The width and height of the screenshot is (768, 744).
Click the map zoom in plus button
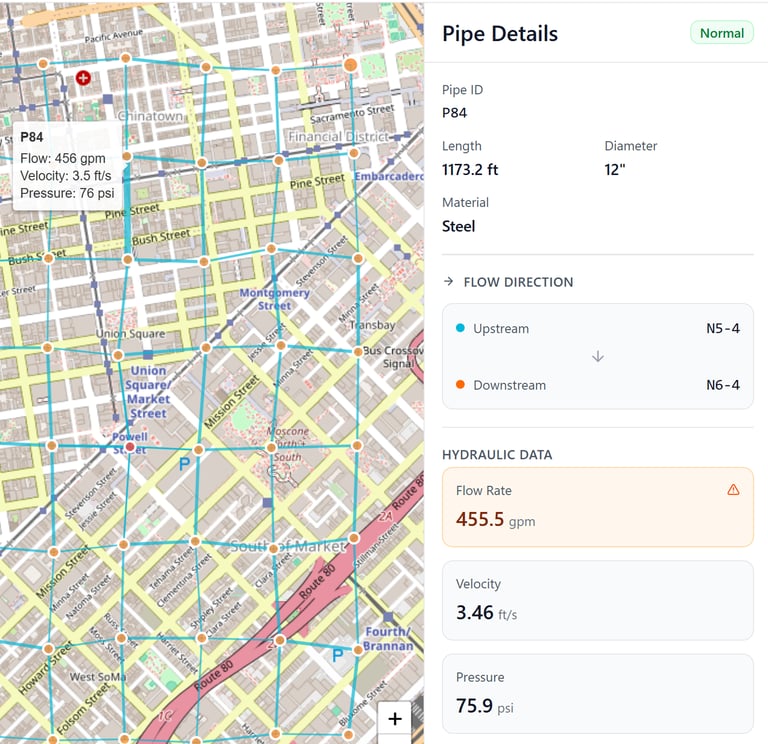[x=395, y=719]
